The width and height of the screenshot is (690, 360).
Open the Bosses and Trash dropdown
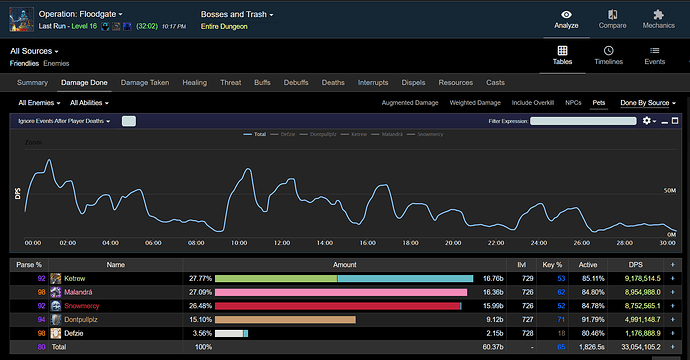coord(237,14)
